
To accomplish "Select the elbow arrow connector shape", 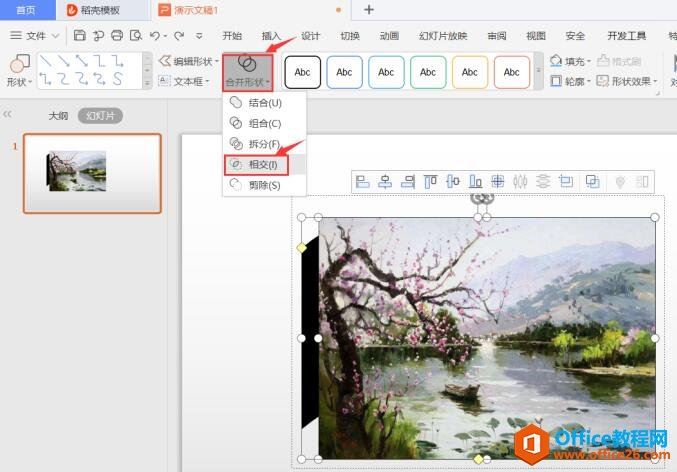I will tap(117, 61).
